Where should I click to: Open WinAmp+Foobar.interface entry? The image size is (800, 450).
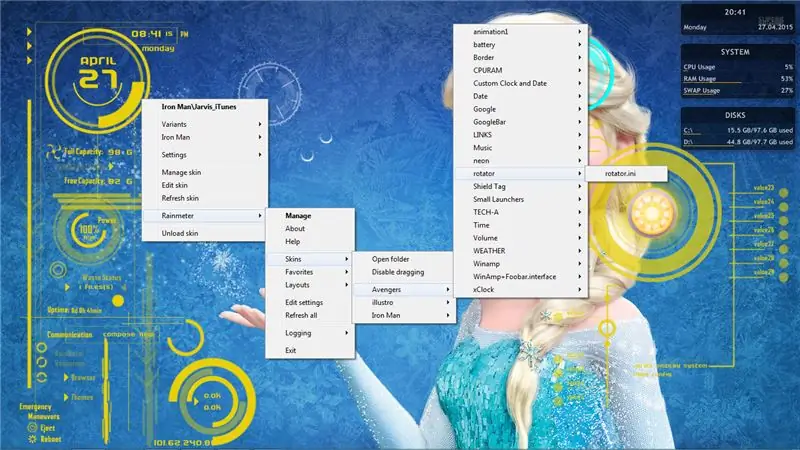click(520, 277)
